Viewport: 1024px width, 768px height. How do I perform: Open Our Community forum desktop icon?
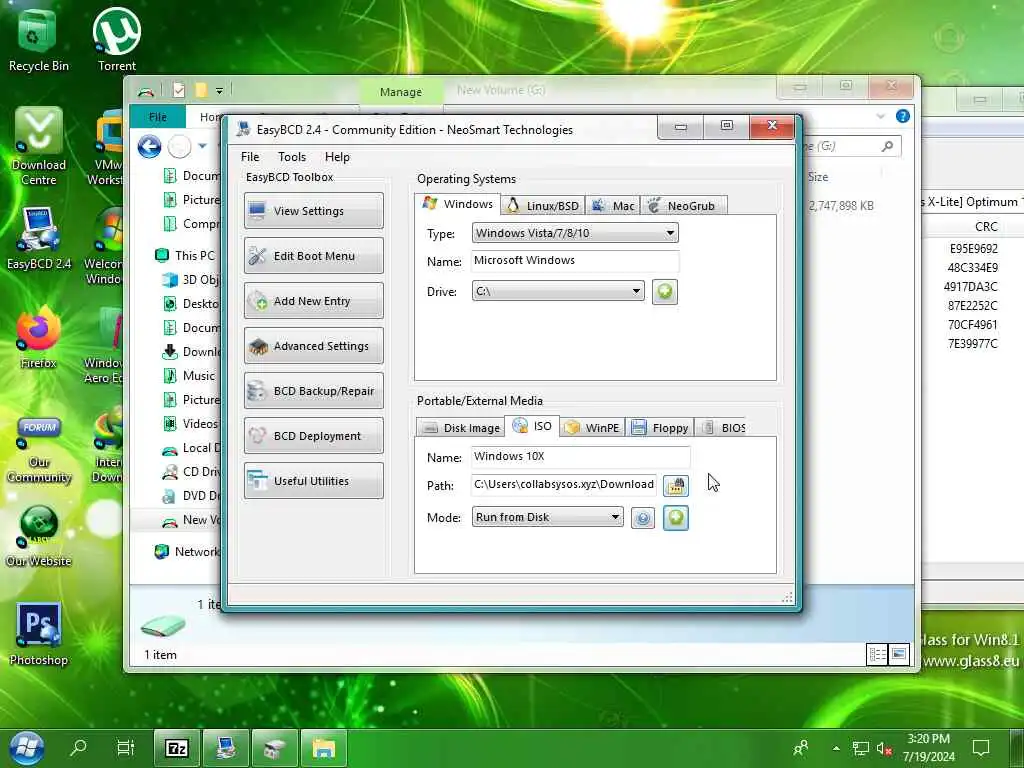pyautogui.click(x=39, y=451)
